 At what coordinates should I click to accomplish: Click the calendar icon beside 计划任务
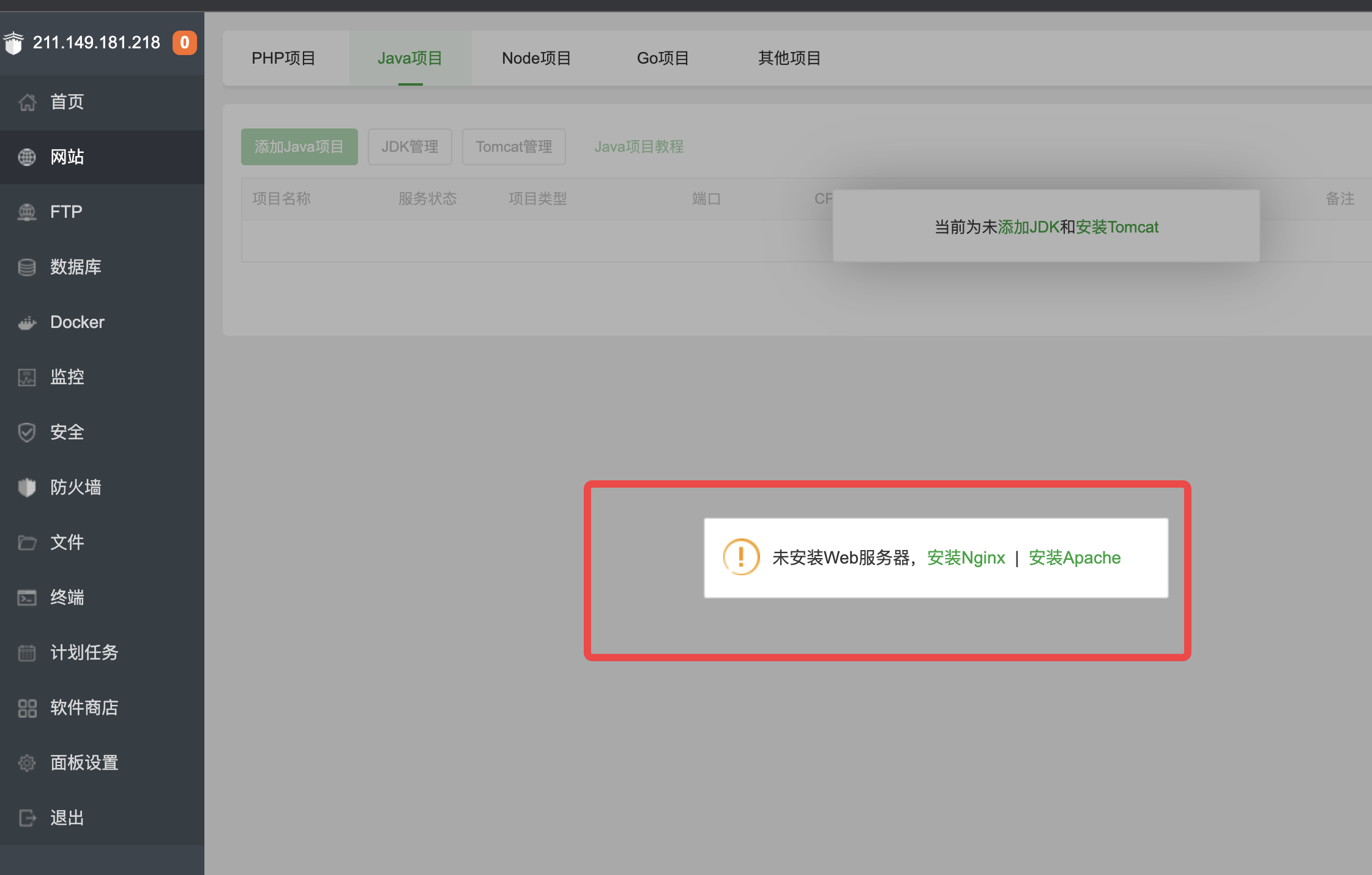(x=27, y=653)
